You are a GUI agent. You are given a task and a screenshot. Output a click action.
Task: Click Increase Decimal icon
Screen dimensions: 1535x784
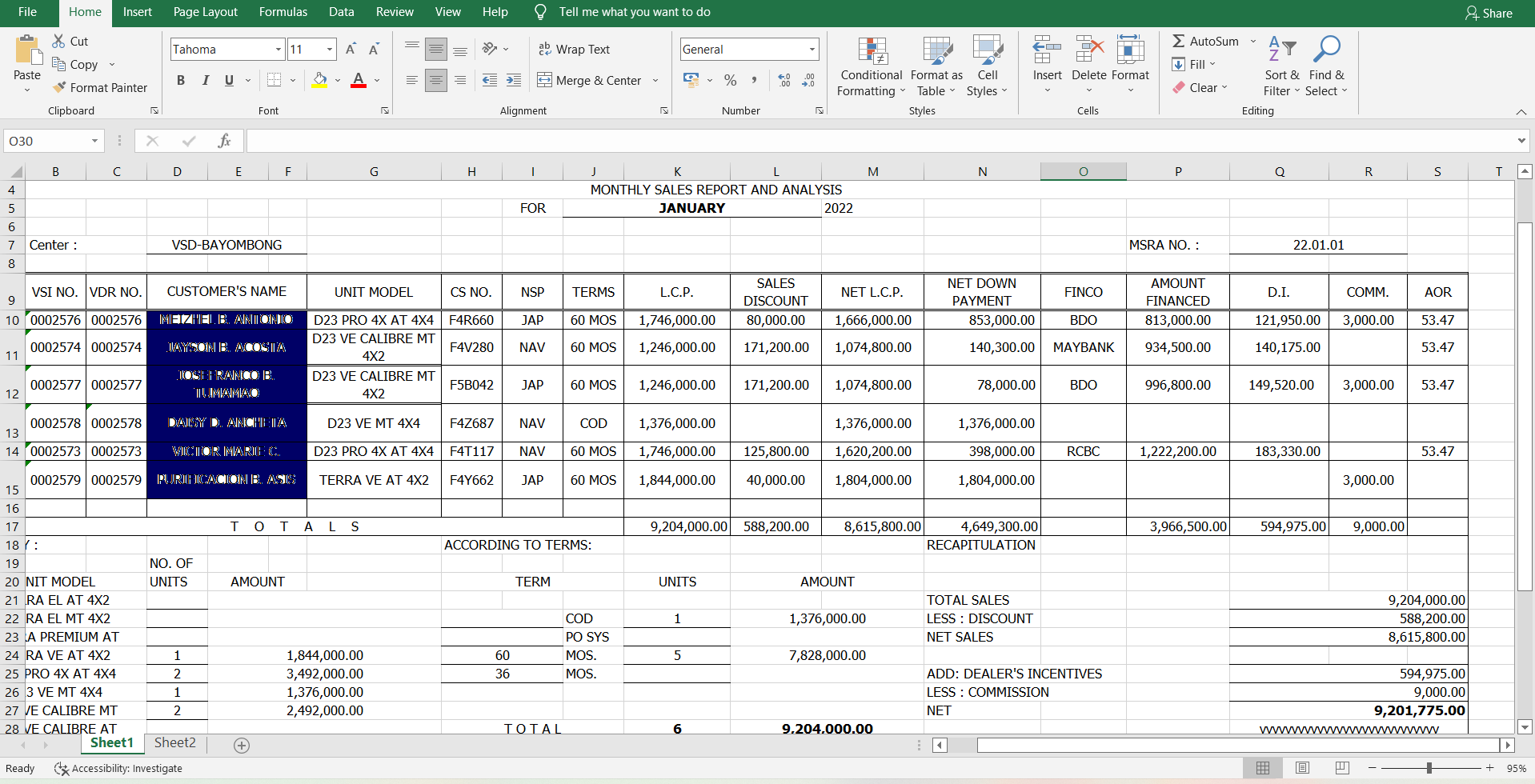tap(784, 80)
